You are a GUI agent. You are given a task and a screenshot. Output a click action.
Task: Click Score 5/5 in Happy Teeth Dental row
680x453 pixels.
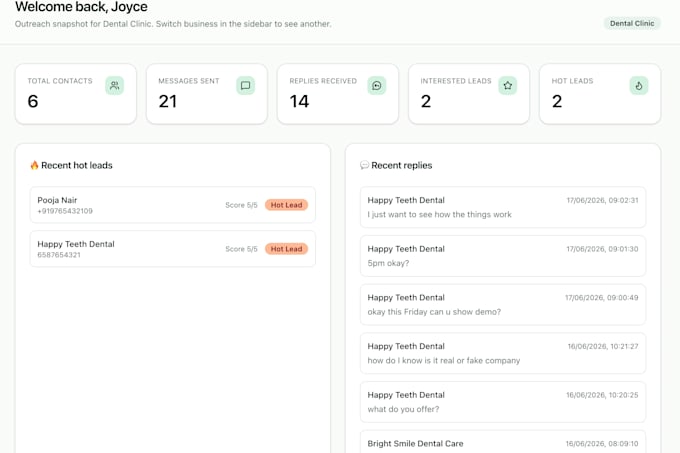(x=241, y=249)
